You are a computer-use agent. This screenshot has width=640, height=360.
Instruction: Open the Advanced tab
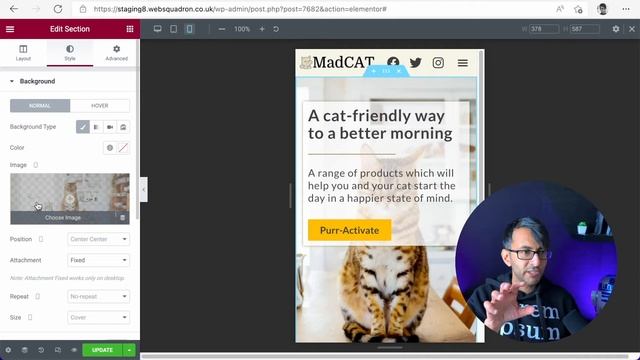point(116,53)
